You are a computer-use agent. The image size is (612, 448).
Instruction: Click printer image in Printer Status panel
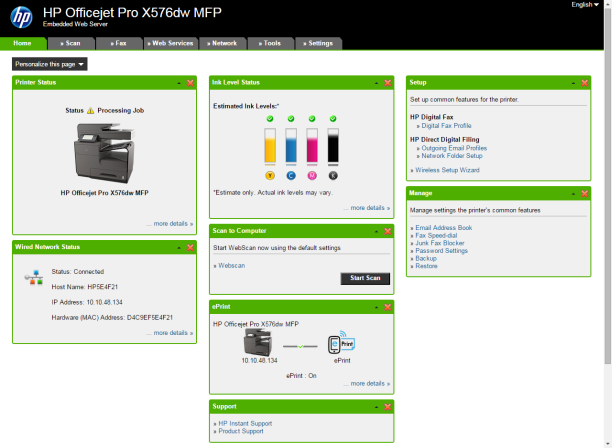tap(105, 153)
